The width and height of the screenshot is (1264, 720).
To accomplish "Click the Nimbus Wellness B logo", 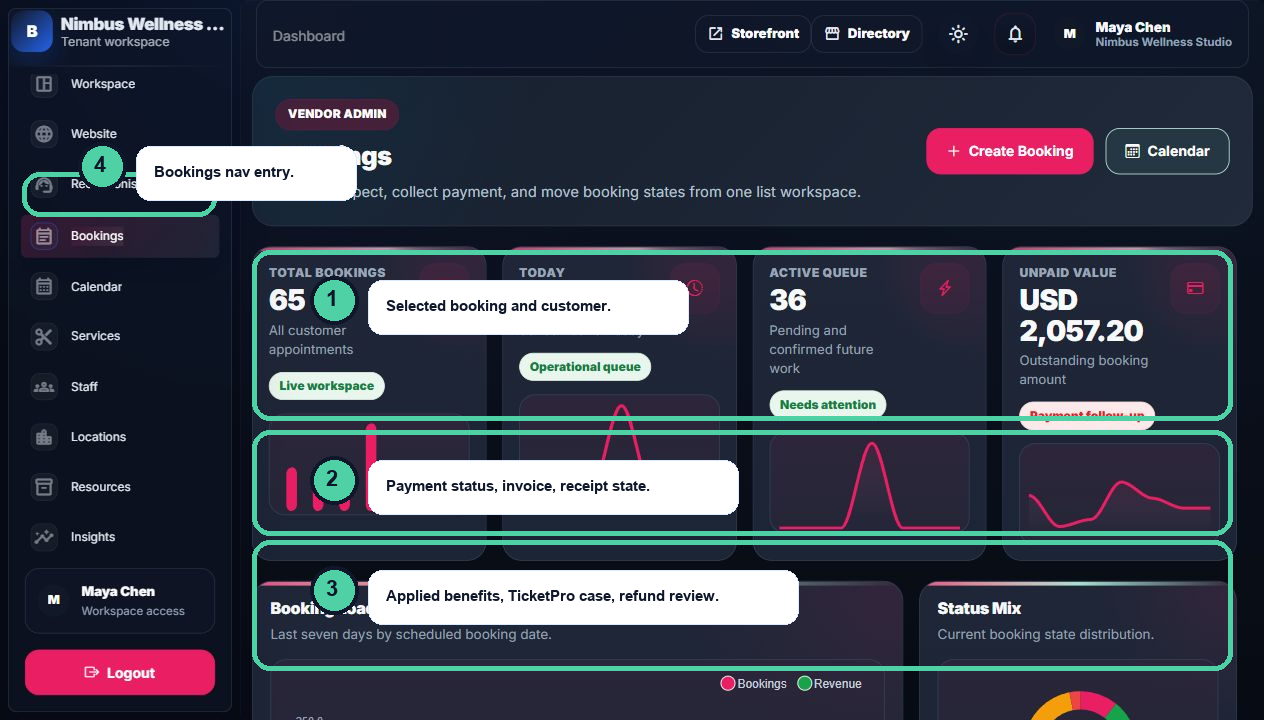I will click(32, 31).
